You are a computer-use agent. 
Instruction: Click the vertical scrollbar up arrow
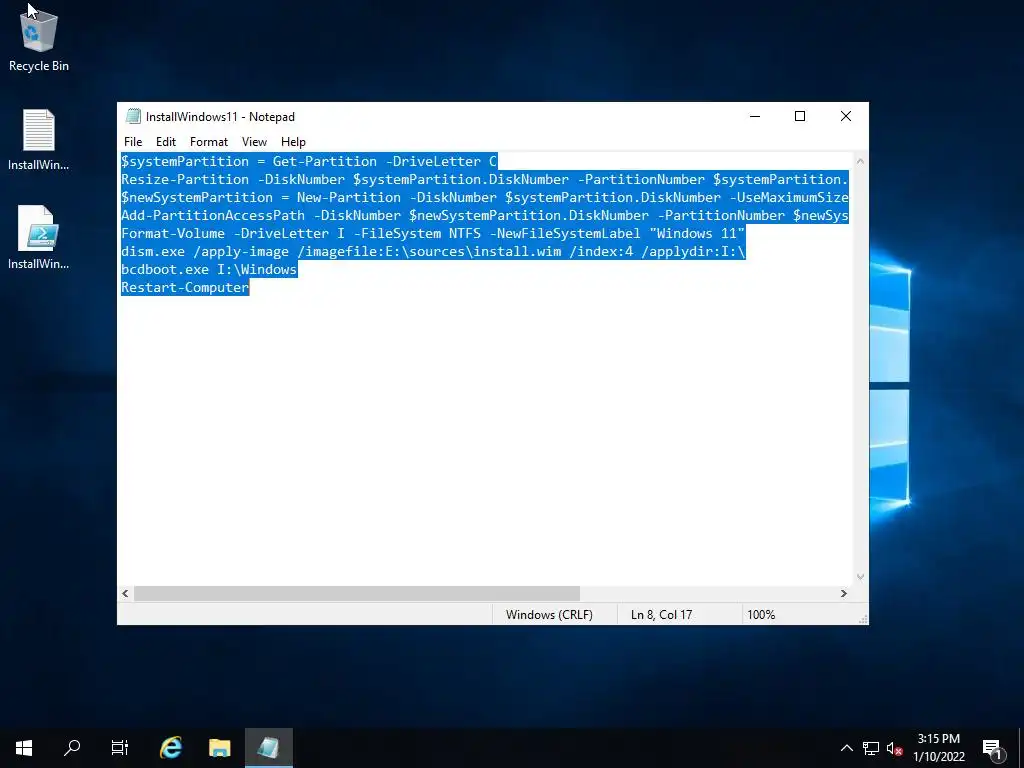(861, 161)
